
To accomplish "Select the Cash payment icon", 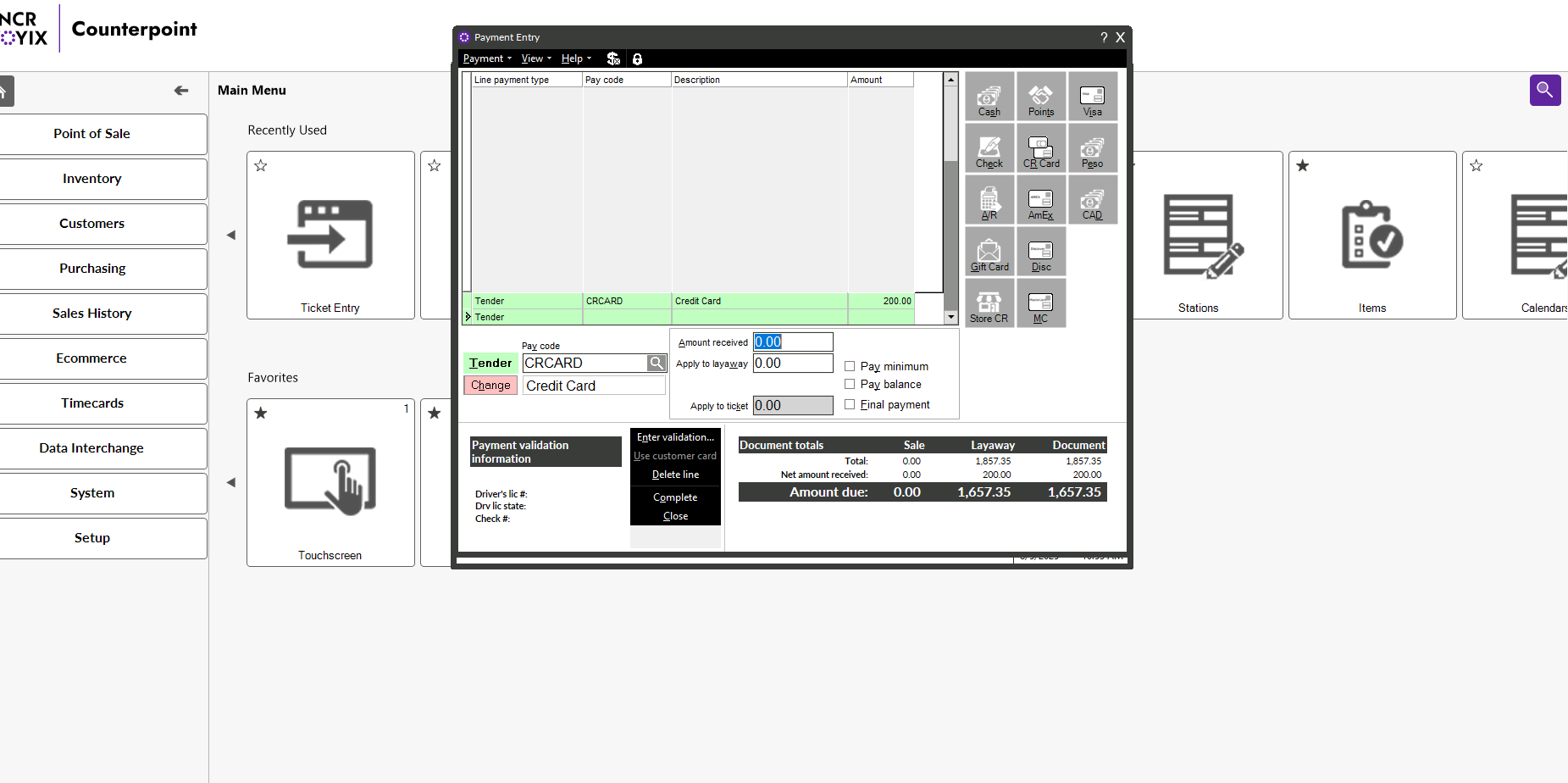I will point(989,97).
